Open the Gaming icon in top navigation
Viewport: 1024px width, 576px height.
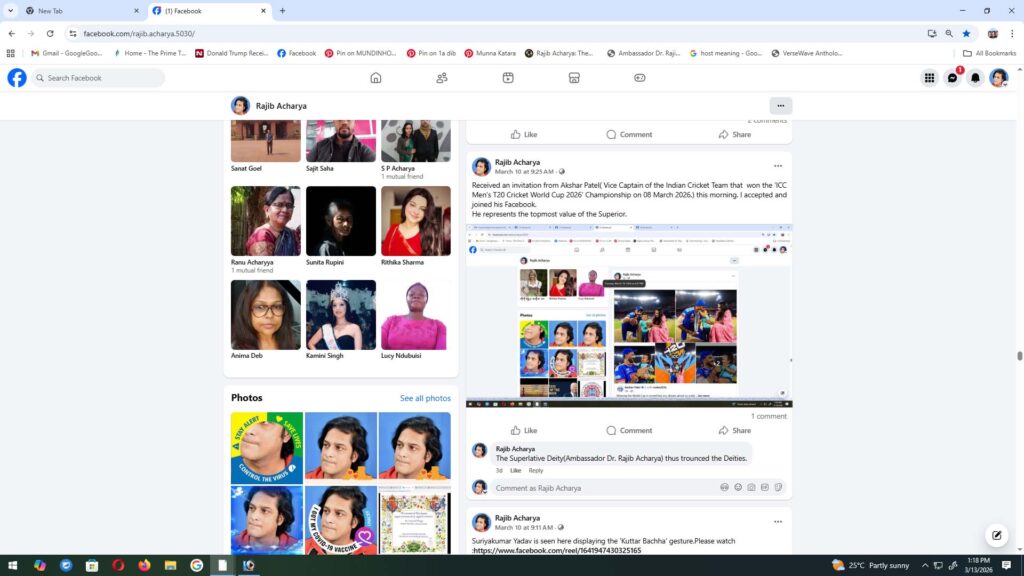tap(640, 78)
